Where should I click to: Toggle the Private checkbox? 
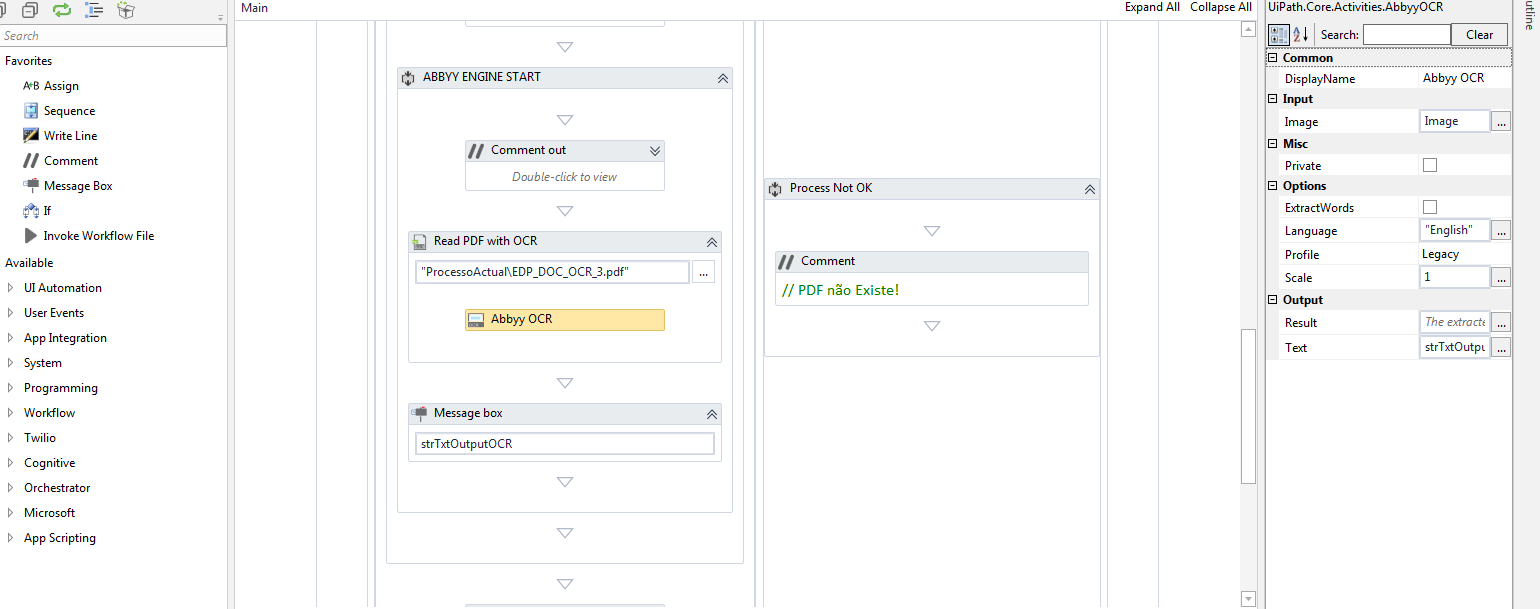[1430, 165]
